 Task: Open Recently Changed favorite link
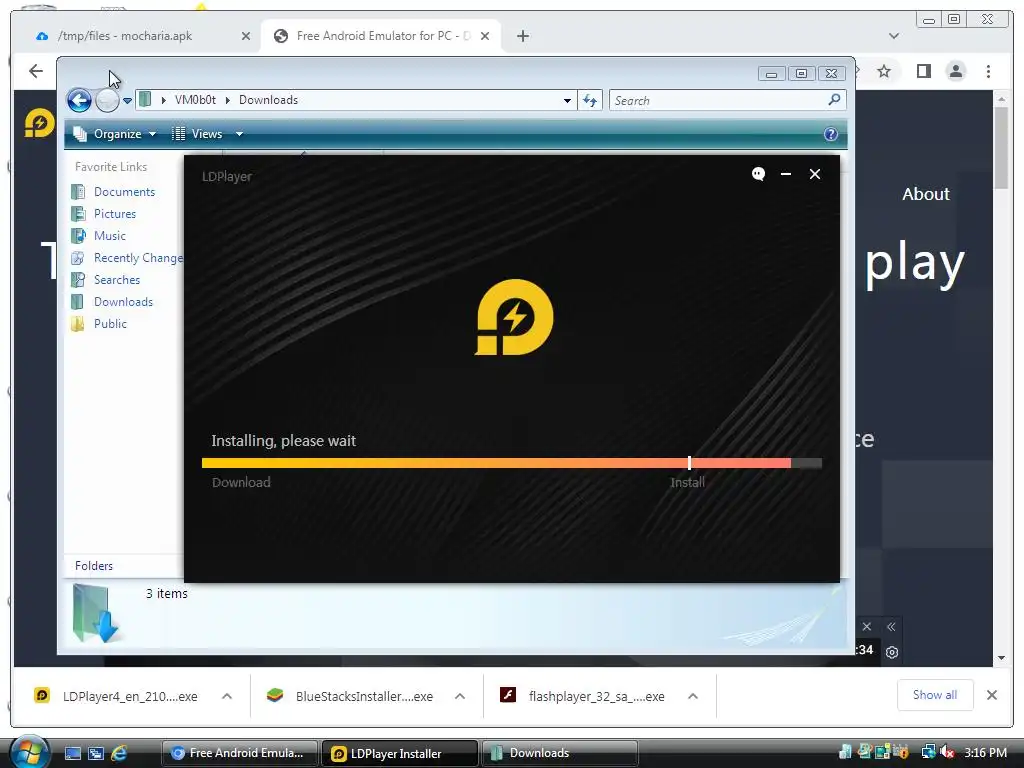(x=138, y=258)
